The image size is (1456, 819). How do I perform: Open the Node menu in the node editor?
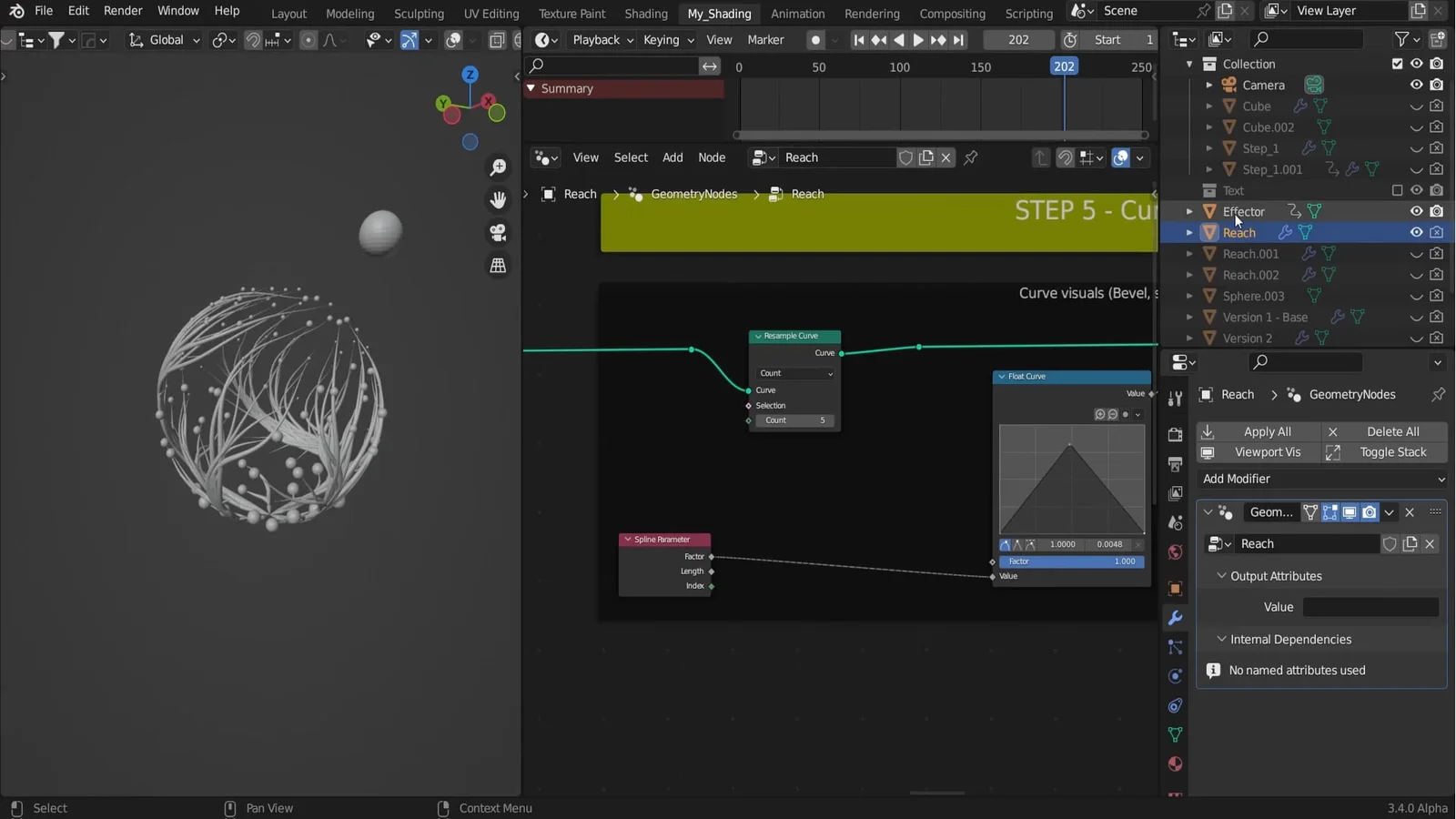(x=712, y=157)
